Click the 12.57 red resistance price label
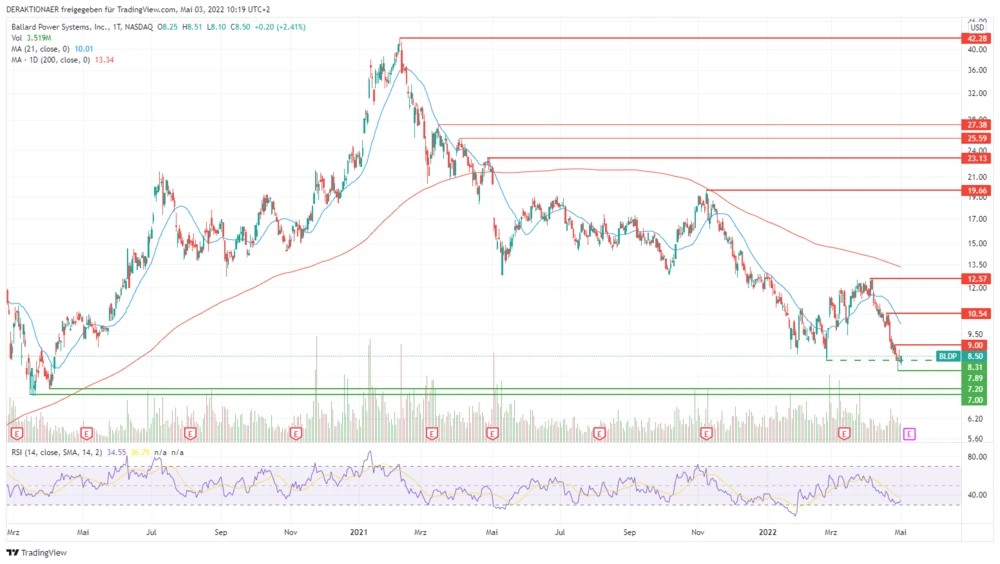Image resolution: width=1000 pixels, height=564 pixels. tap(976, 278)
